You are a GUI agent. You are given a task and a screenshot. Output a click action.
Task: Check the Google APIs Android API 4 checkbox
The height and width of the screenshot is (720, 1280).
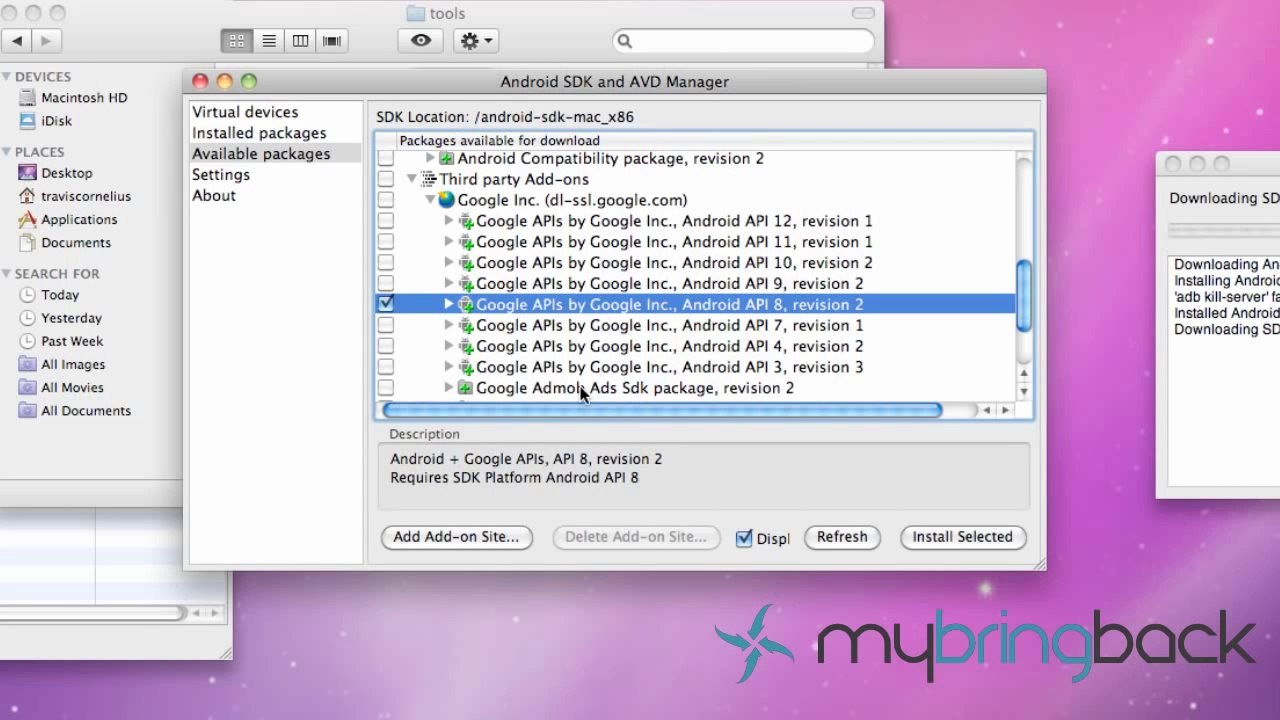point(386,347)
